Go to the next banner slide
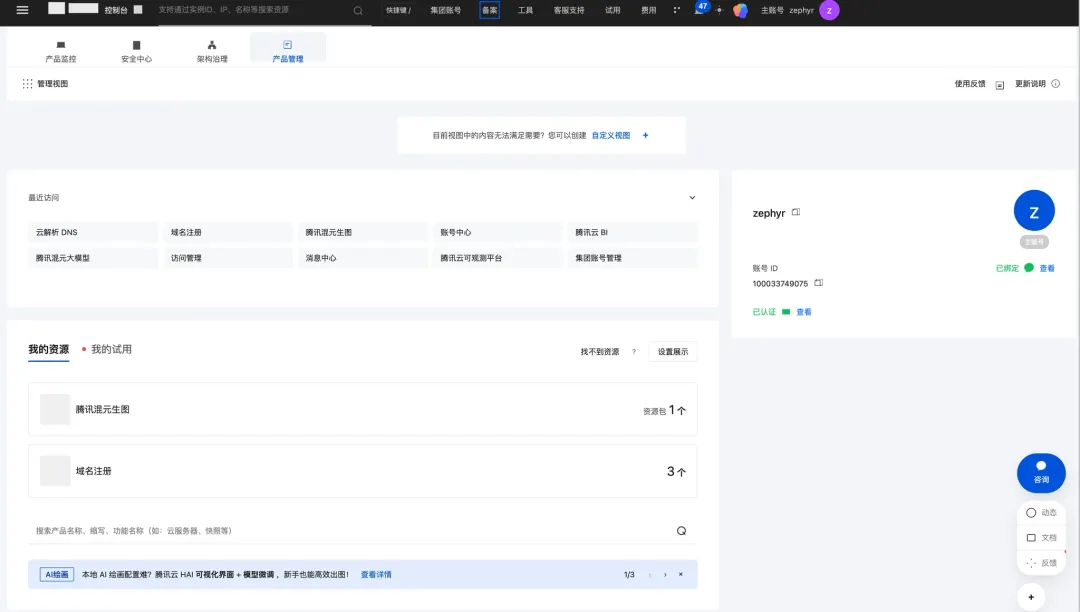1080x612 pixels. [665, 575]
